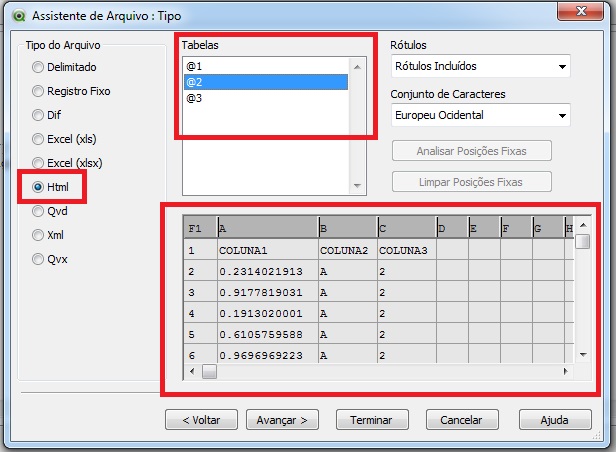Viewport: 616px width, 452px height.
Task: Choose the Qvd file type
Action: point(38,212)
